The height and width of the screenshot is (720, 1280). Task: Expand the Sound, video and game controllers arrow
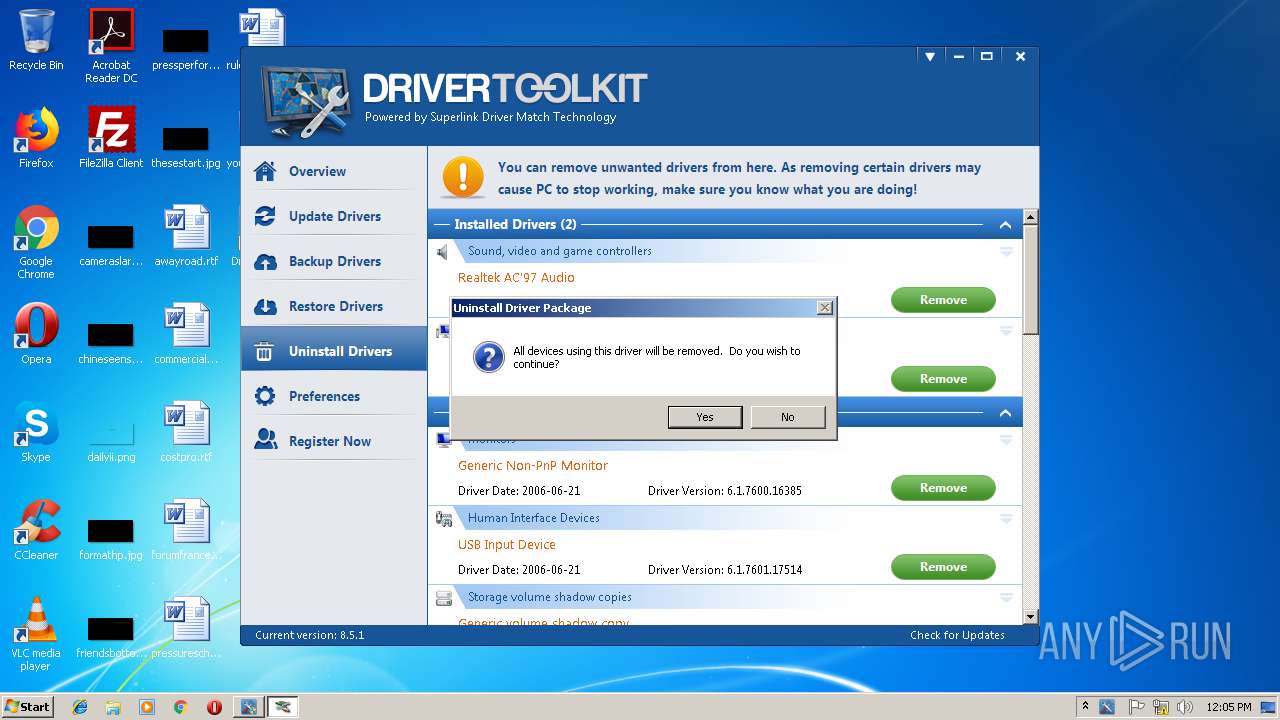pyautogui.click(x=1007, y=252)
